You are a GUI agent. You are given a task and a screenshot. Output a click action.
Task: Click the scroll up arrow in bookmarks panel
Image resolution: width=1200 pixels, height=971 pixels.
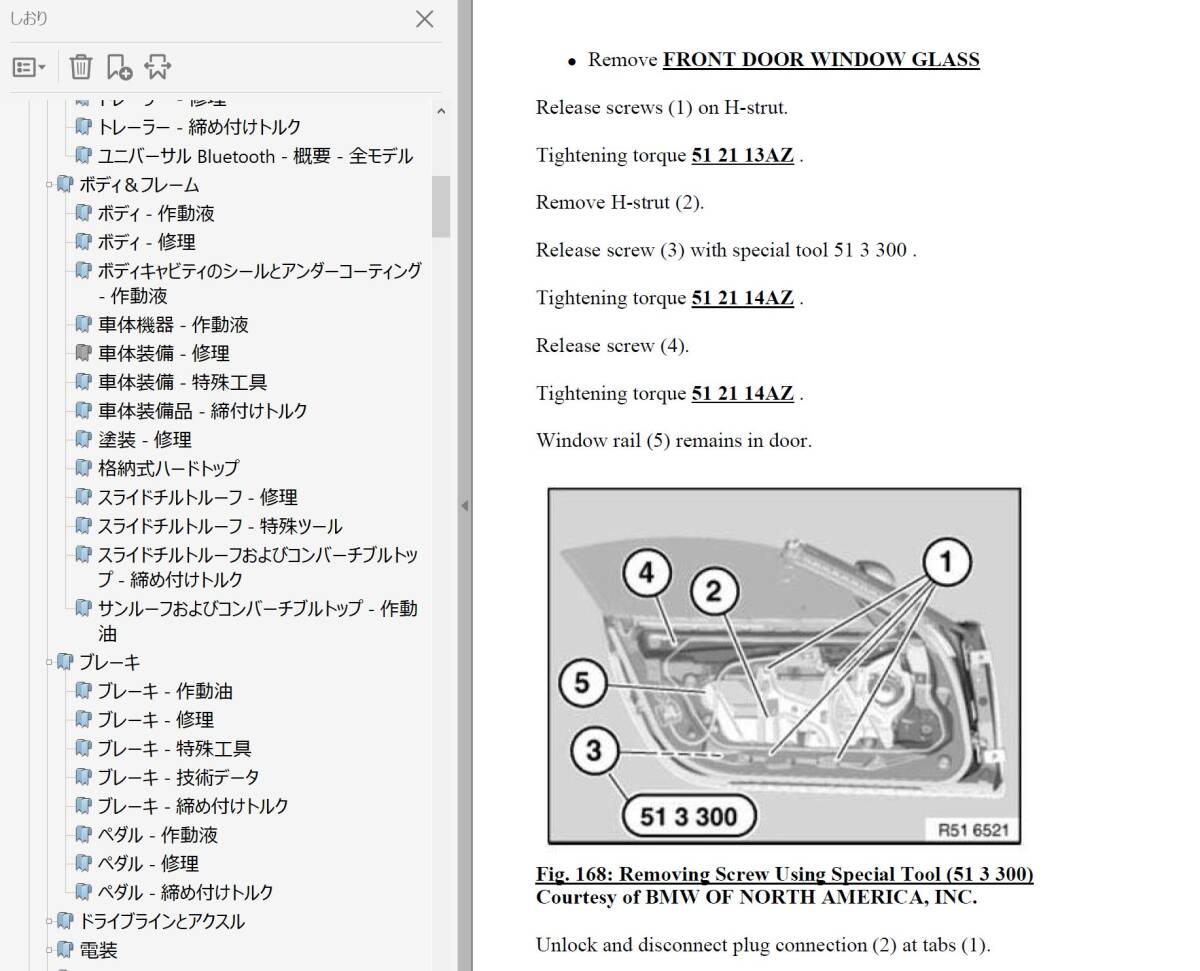441,112
